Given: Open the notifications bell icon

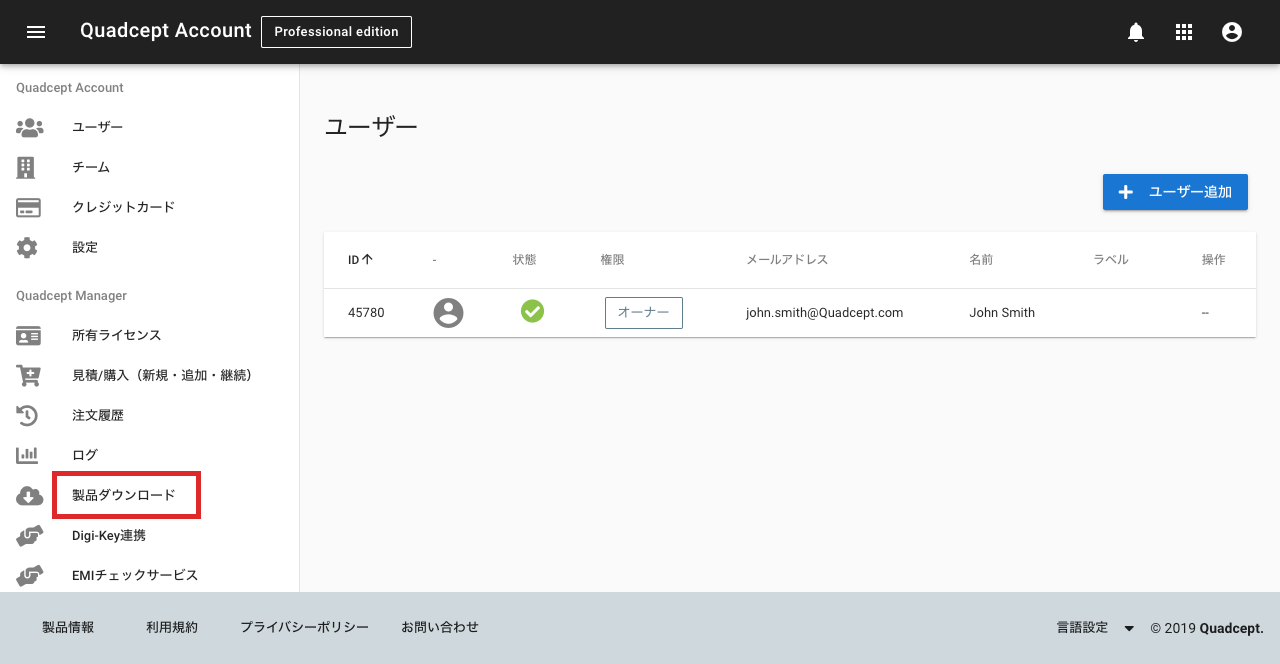Looking at the screenshot, I should click(x=1135, y=31).
